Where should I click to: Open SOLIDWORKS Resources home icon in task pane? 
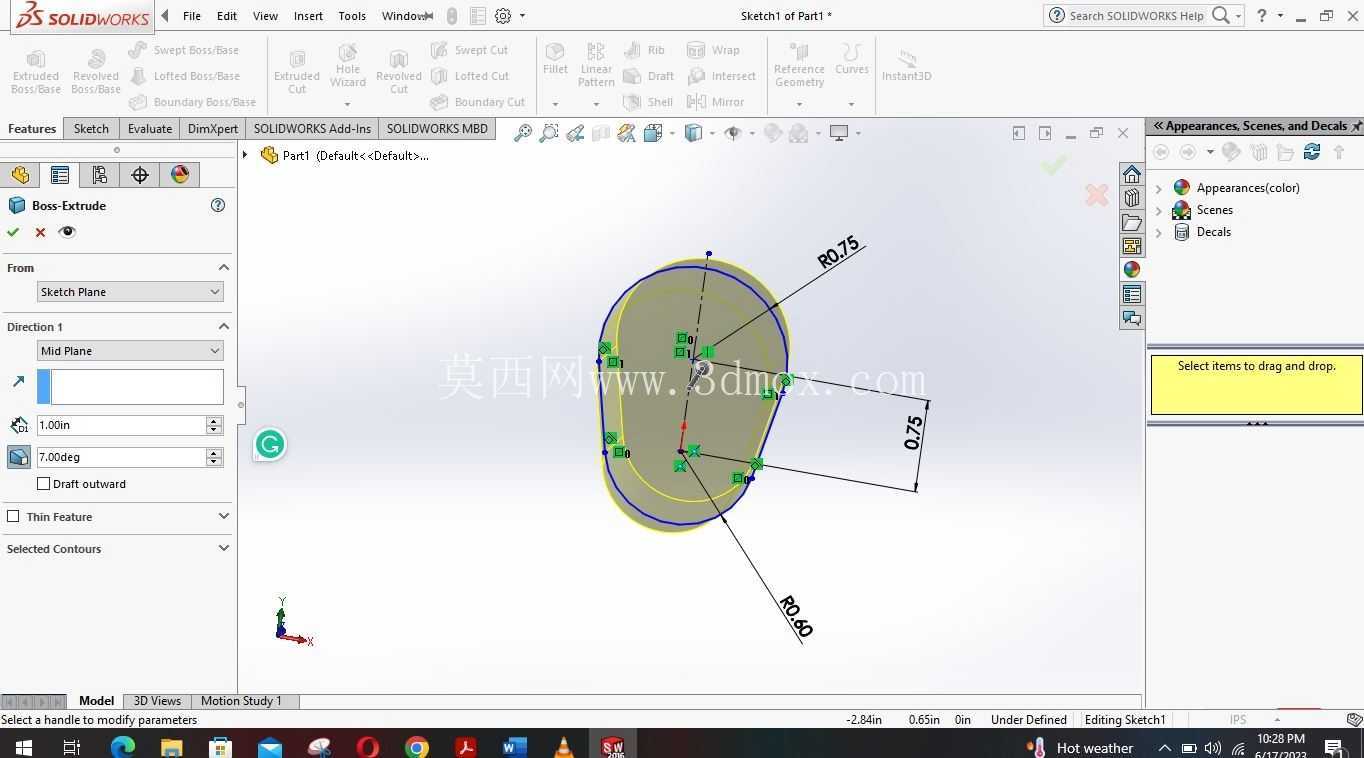click(1131, 174)
